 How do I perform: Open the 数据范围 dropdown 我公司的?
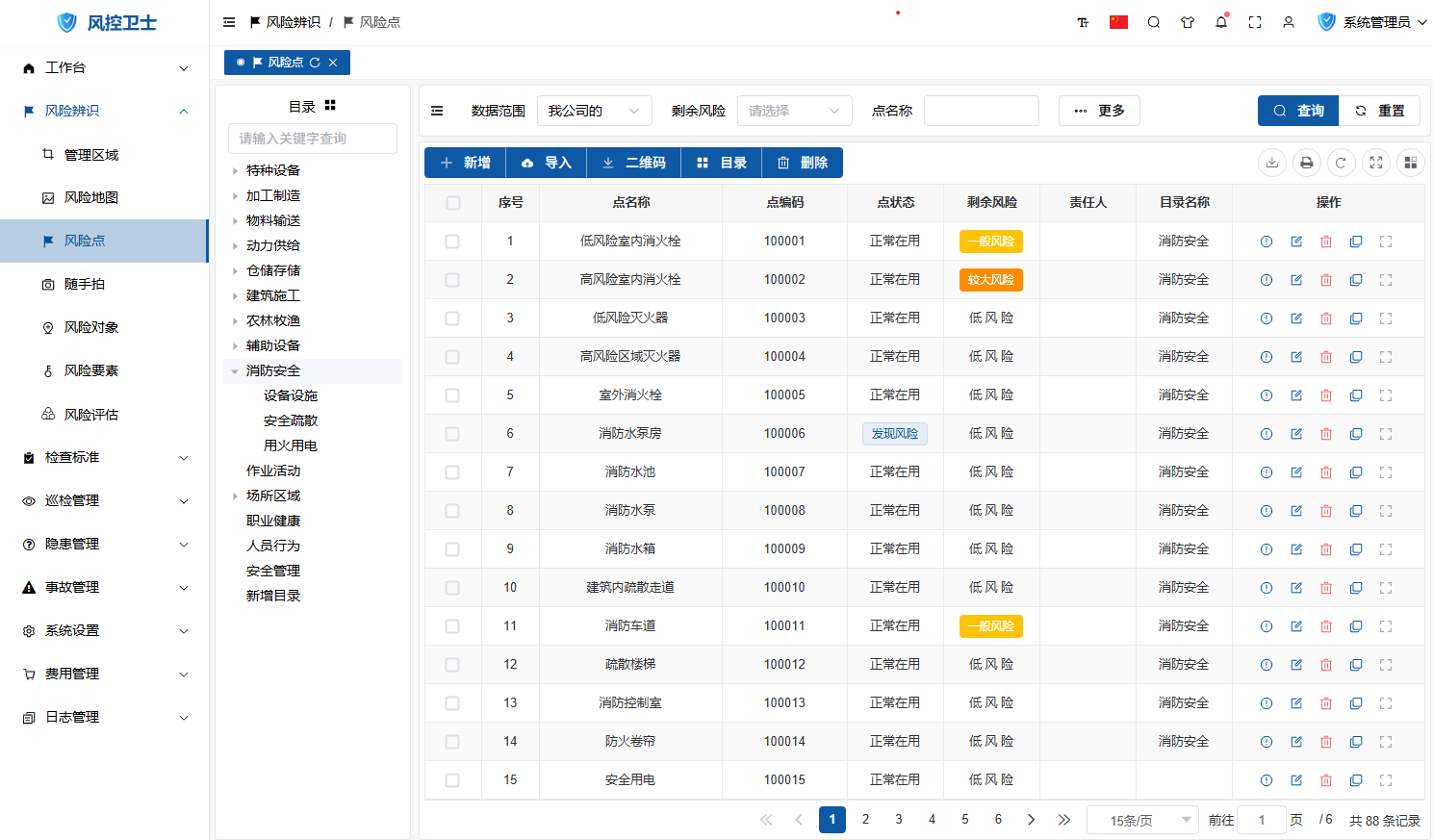click(595, 111)
